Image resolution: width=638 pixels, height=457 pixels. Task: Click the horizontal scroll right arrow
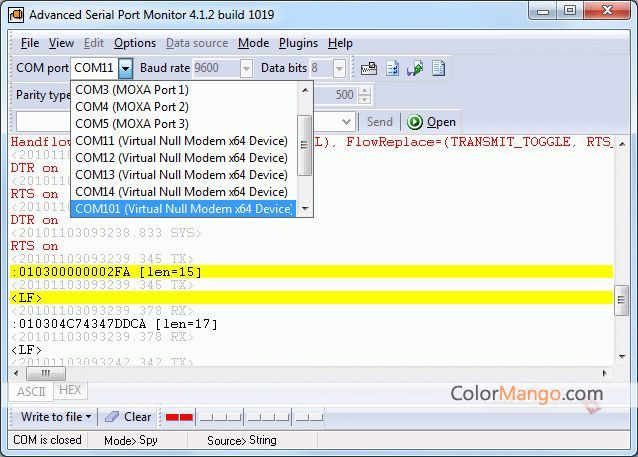605,373
